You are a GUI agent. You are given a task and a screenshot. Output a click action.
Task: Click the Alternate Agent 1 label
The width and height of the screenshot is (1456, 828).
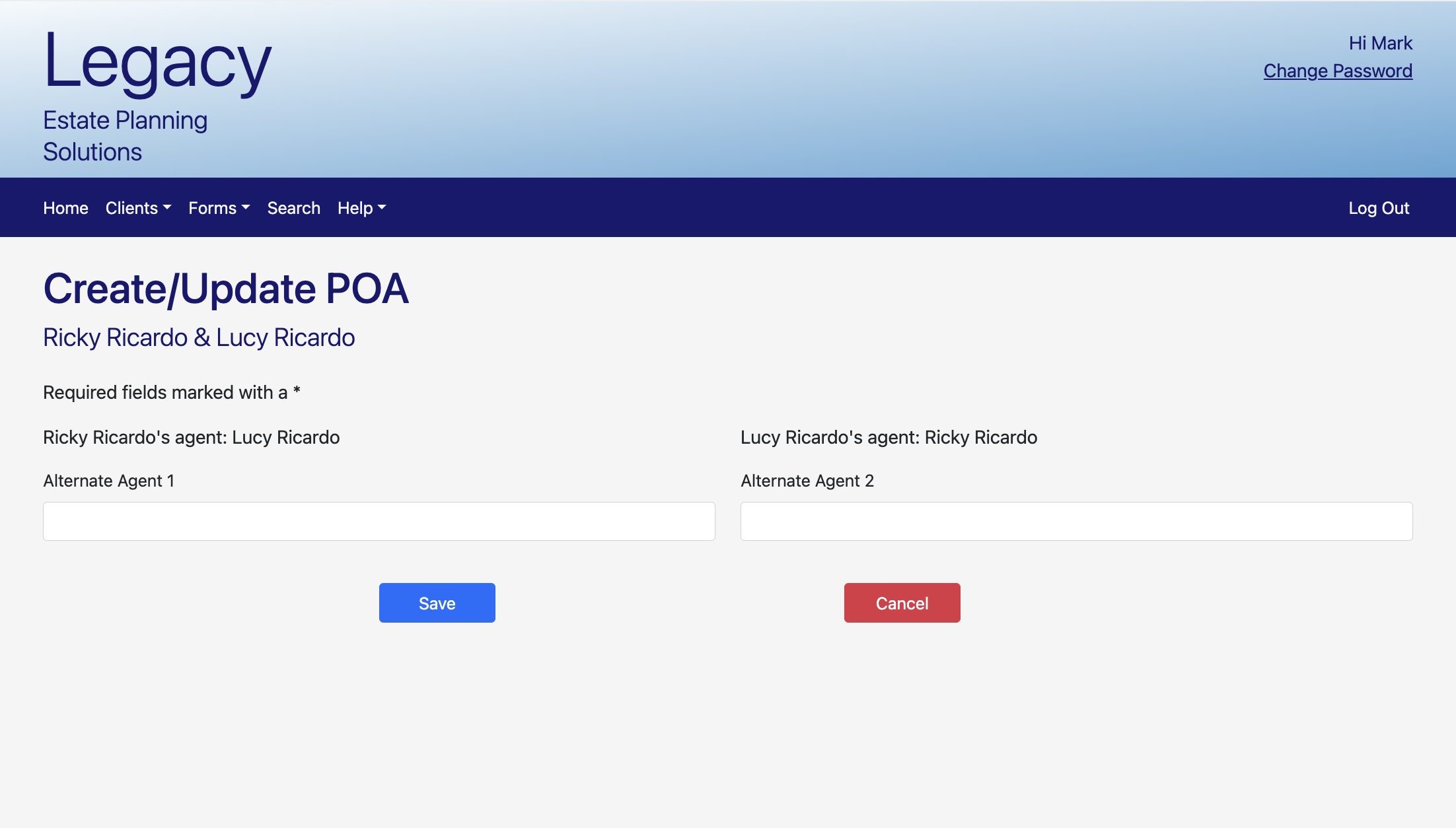point(108,481)
